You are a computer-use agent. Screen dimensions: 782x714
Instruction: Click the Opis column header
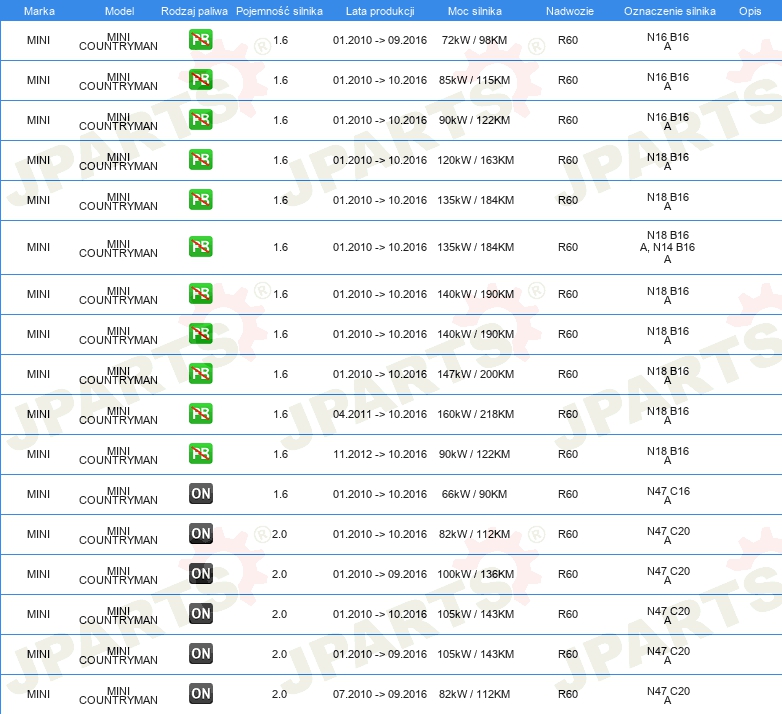pos(750,11)
